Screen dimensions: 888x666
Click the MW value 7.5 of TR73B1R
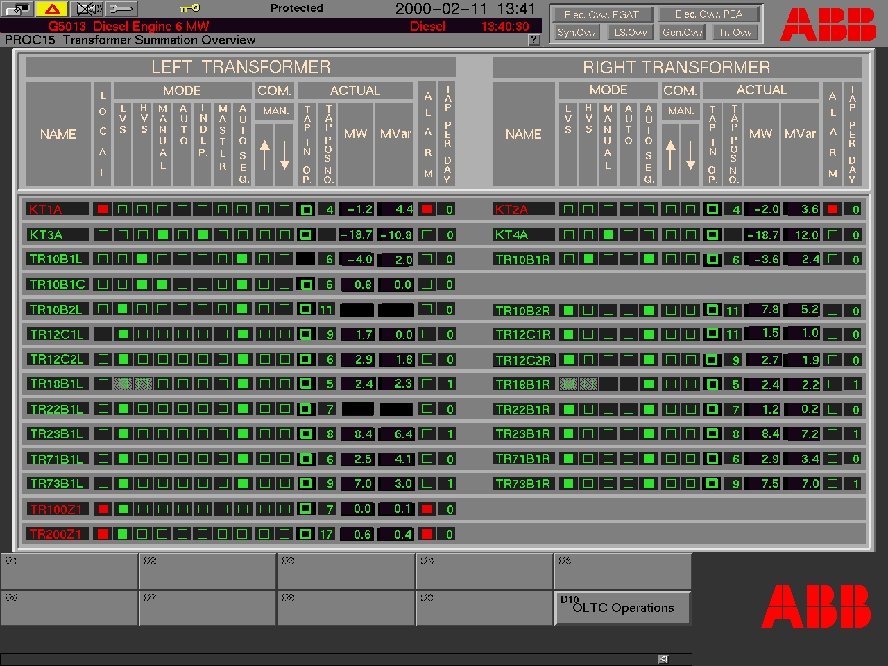tap(762, 484)
